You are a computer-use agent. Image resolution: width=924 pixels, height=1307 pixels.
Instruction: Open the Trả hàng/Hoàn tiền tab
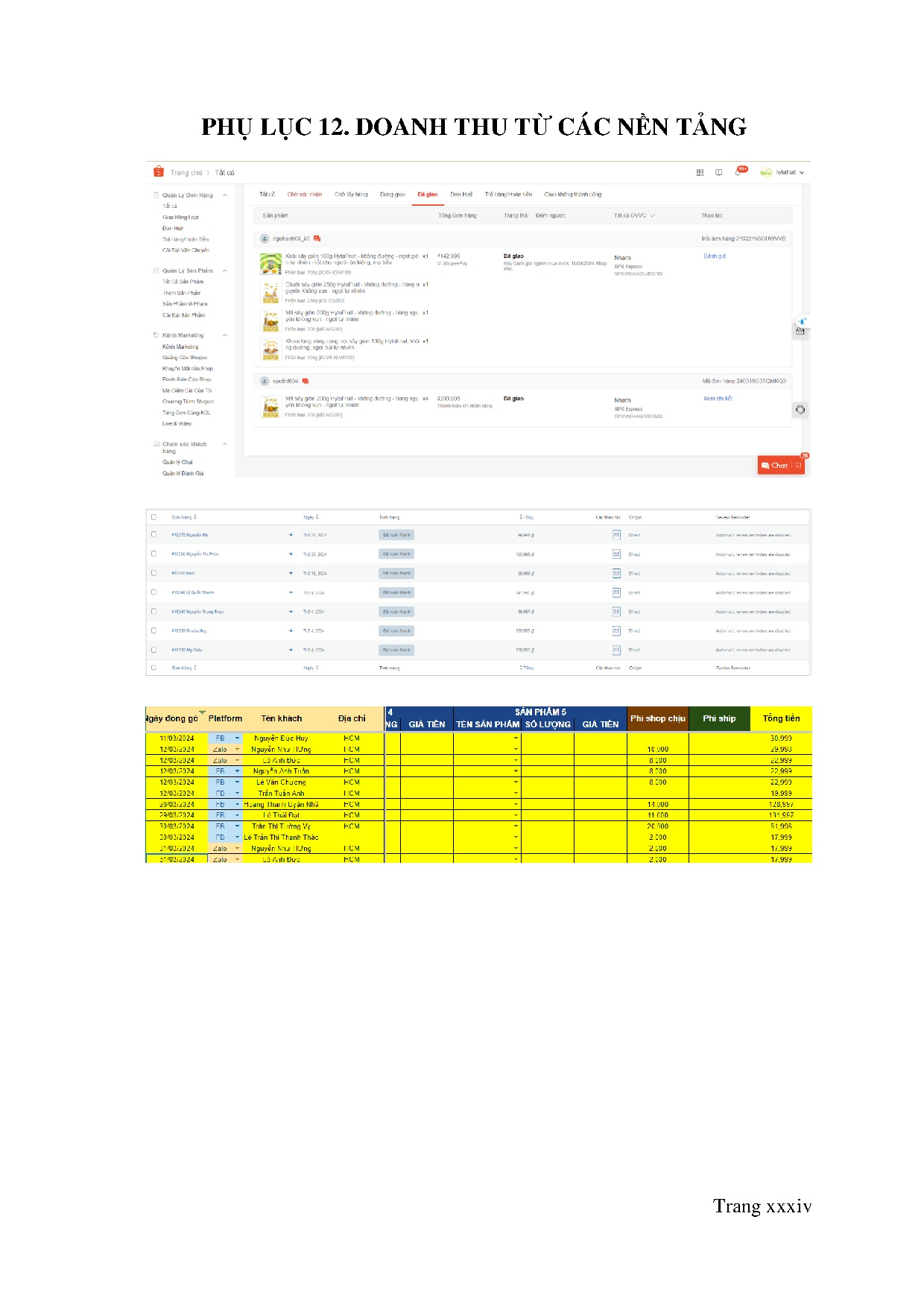point(508,194)
